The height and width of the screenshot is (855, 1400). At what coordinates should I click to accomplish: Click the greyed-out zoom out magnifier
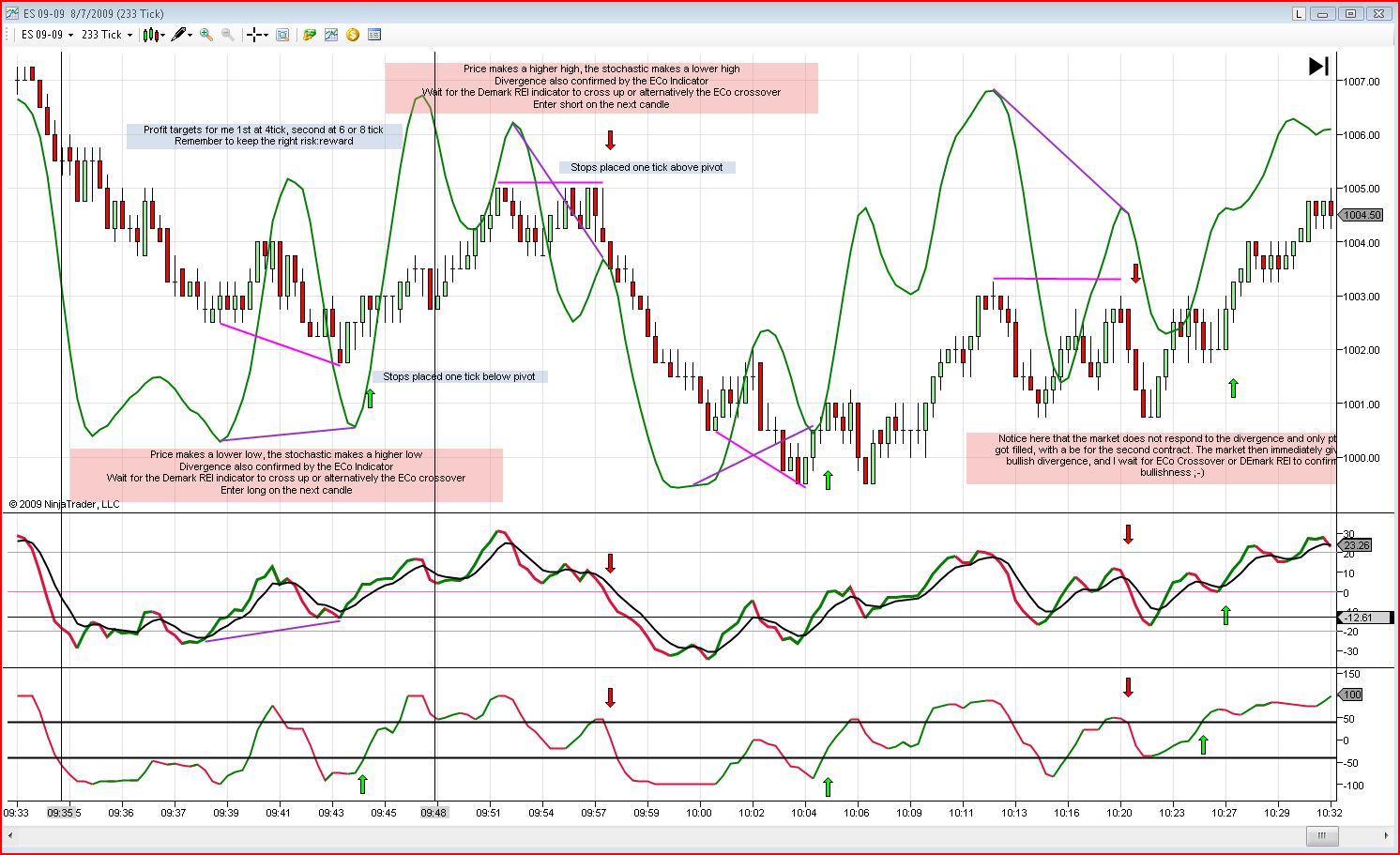click(227, 35)
